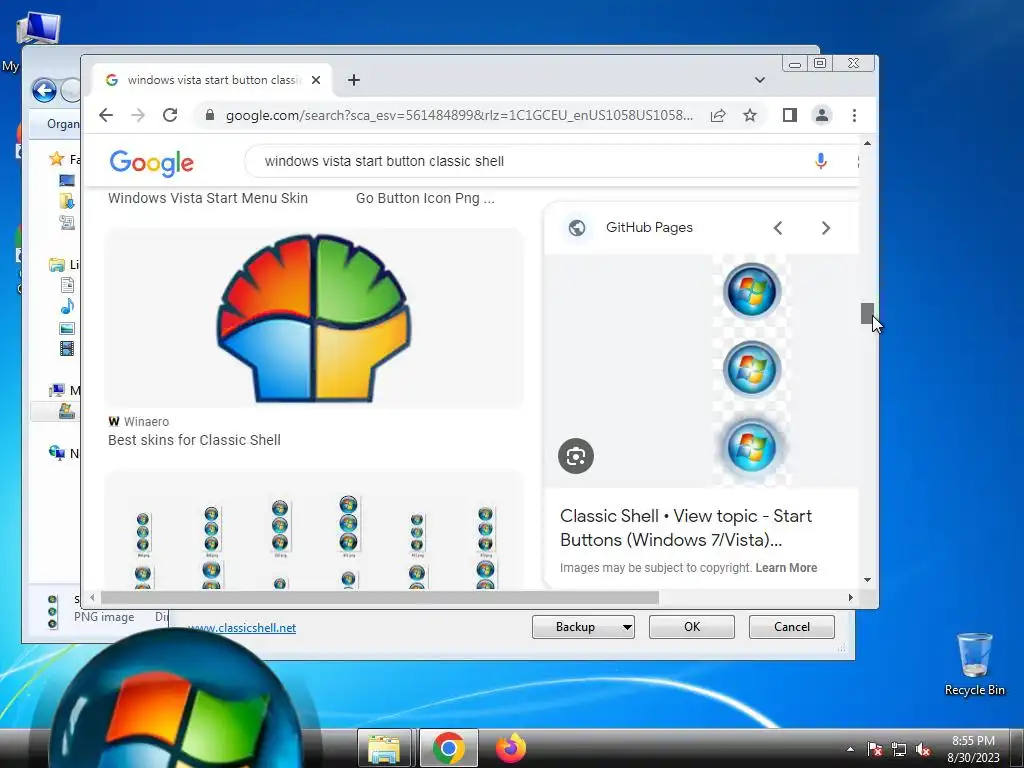The width and height of the screenshot is (1024, 768).
Task: Select Network icon in Explorer sidebar
Action: tap(57, 452)
